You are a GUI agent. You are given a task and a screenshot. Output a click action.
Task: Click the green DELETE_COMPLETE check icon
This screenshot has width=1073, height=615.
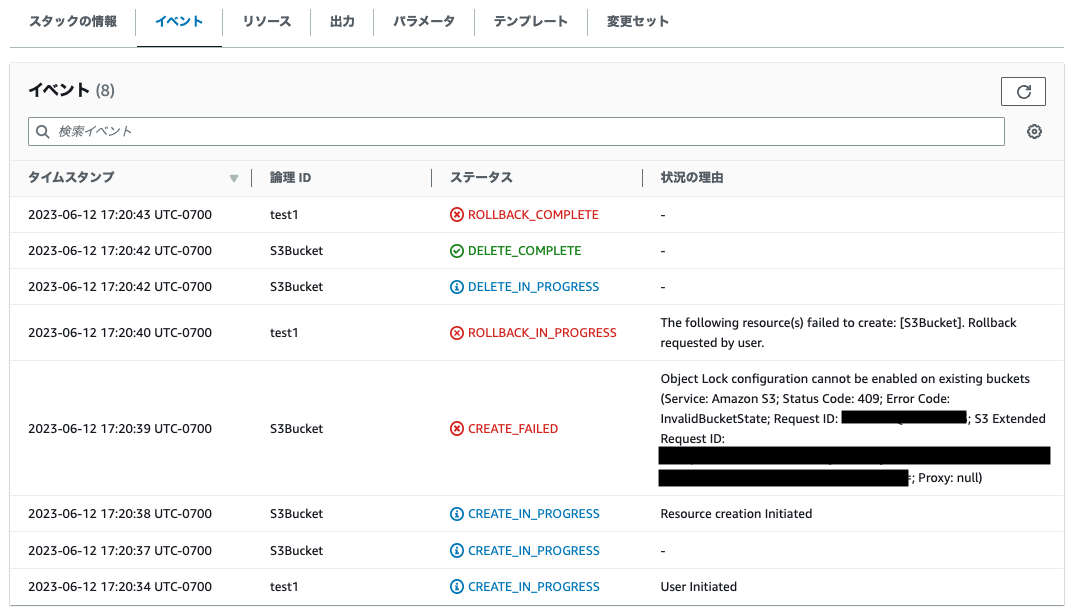click(x=456, y=250)
